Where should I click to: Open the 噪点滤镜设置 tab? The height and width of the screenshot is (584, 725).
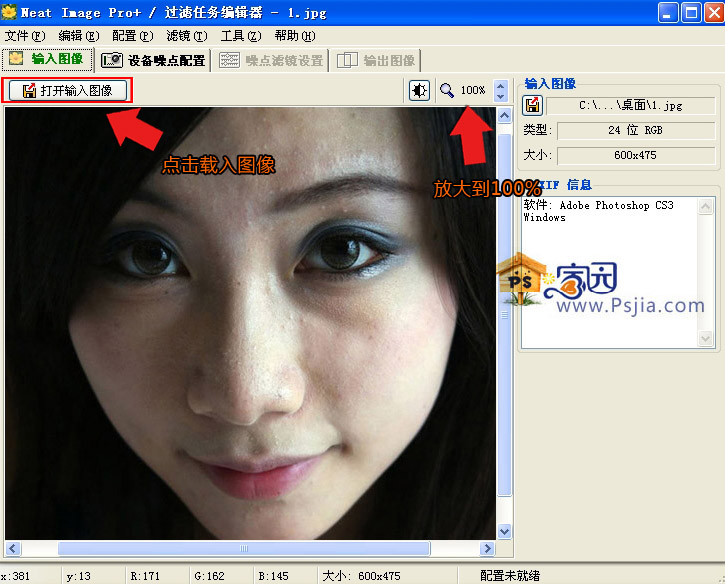[272, 60]
